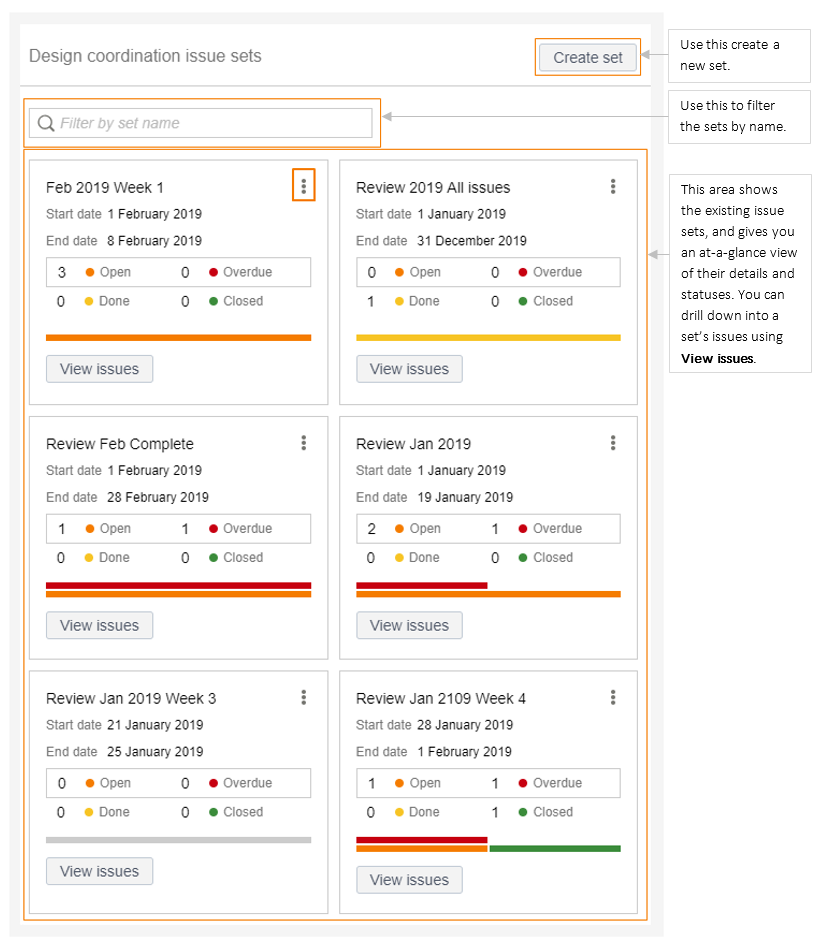Open Review Jan 2109 Week 4 options menu
The image size is (821, 951).
(x=613, y=697)
